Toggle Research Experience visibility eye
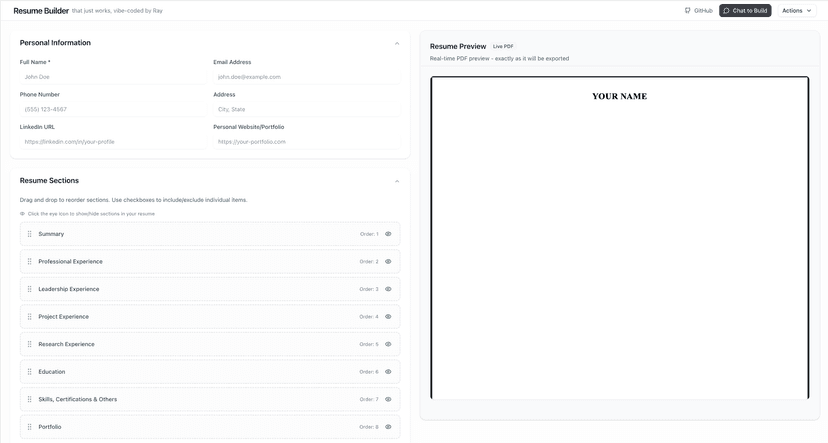Image resolution: width=828 pixels, height=443 pixels. tap(388, 344)
